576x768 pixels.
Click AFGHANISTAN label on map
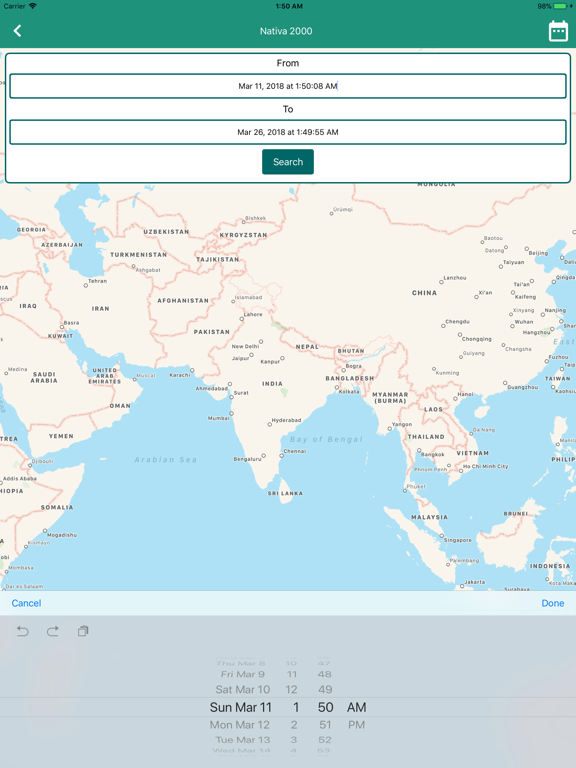(x=183, y=301)
